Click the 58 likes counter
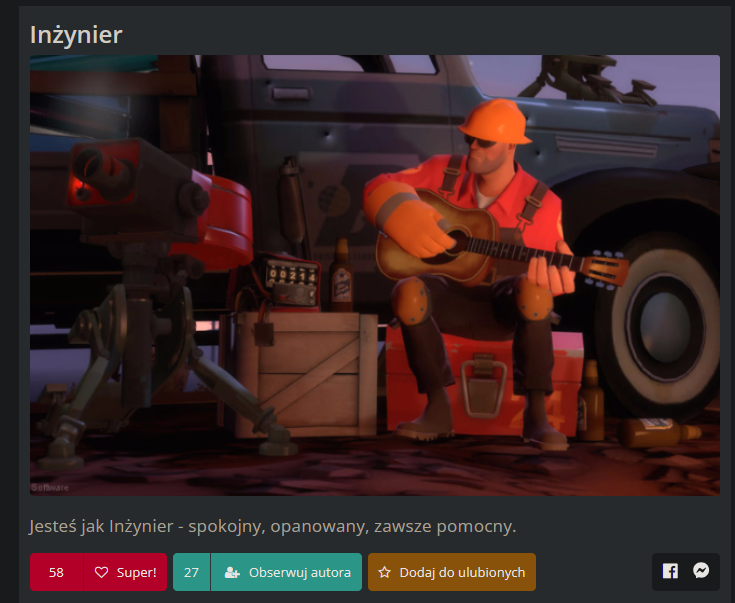Screen dimensions: 735x603 (56, 573)
